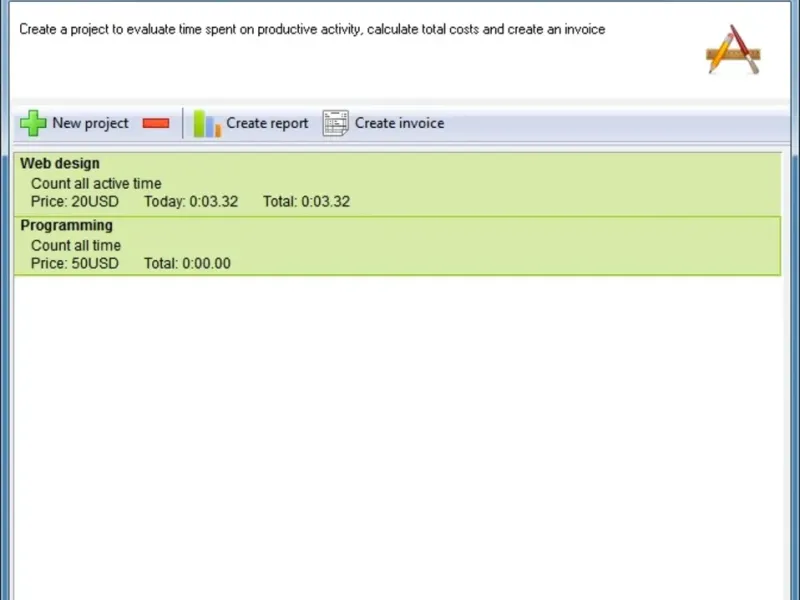Click the 'Price: 50USD' value
This screenshot has height=600, width=800.
click(74, 263)
